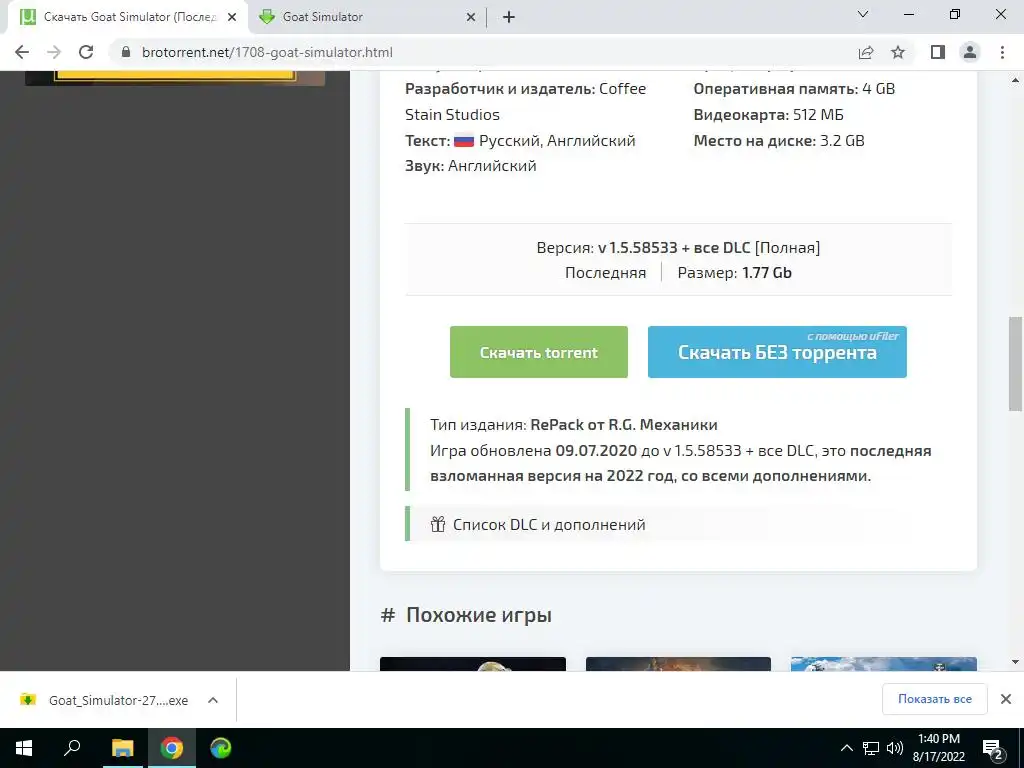
Task: Click 'с помощью uFiler' caption
Action: point(853,336)
